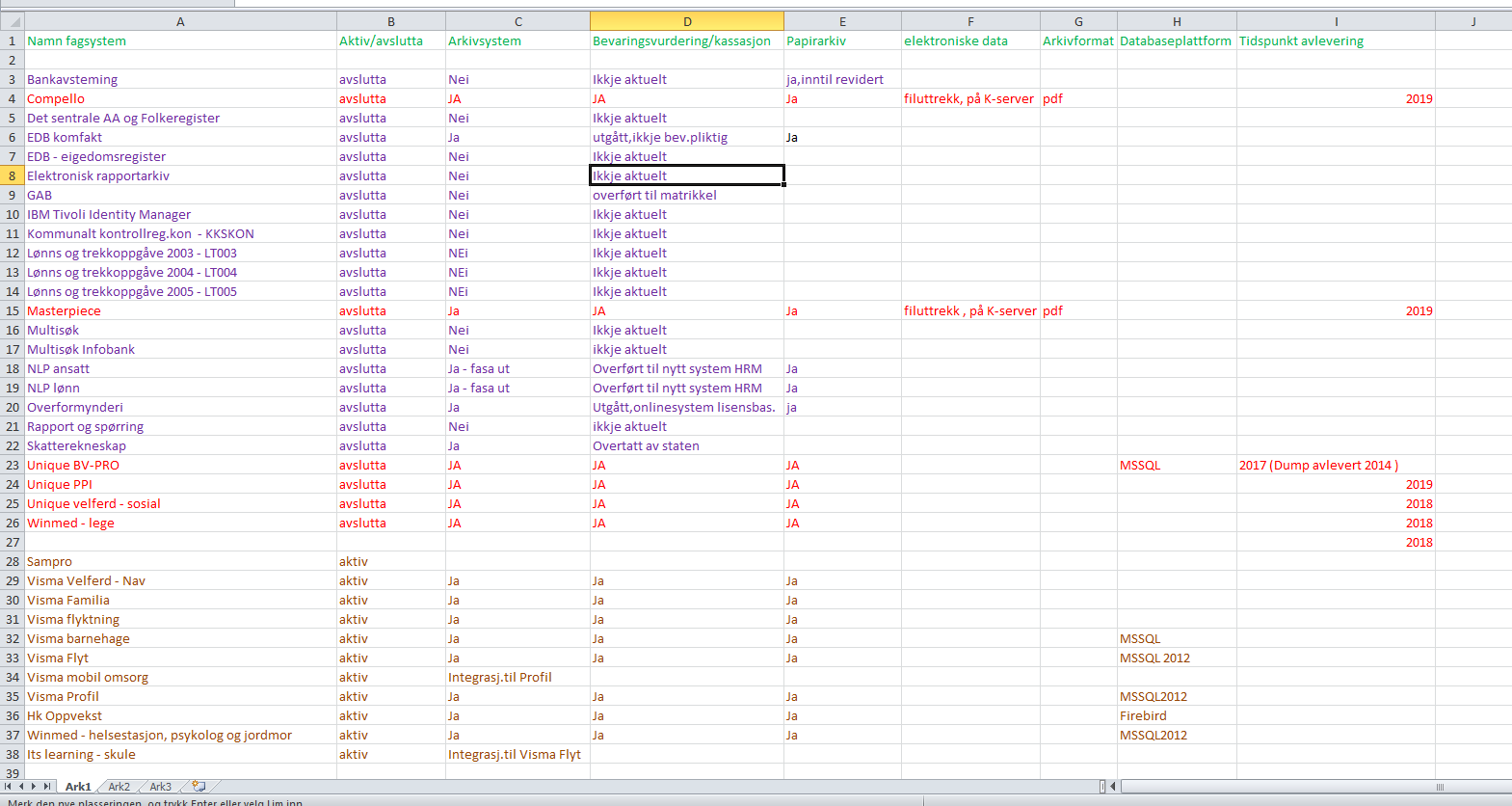The image size is (1512, 806).
Task: Select row 27 header
Action: (x=13, y=542)
